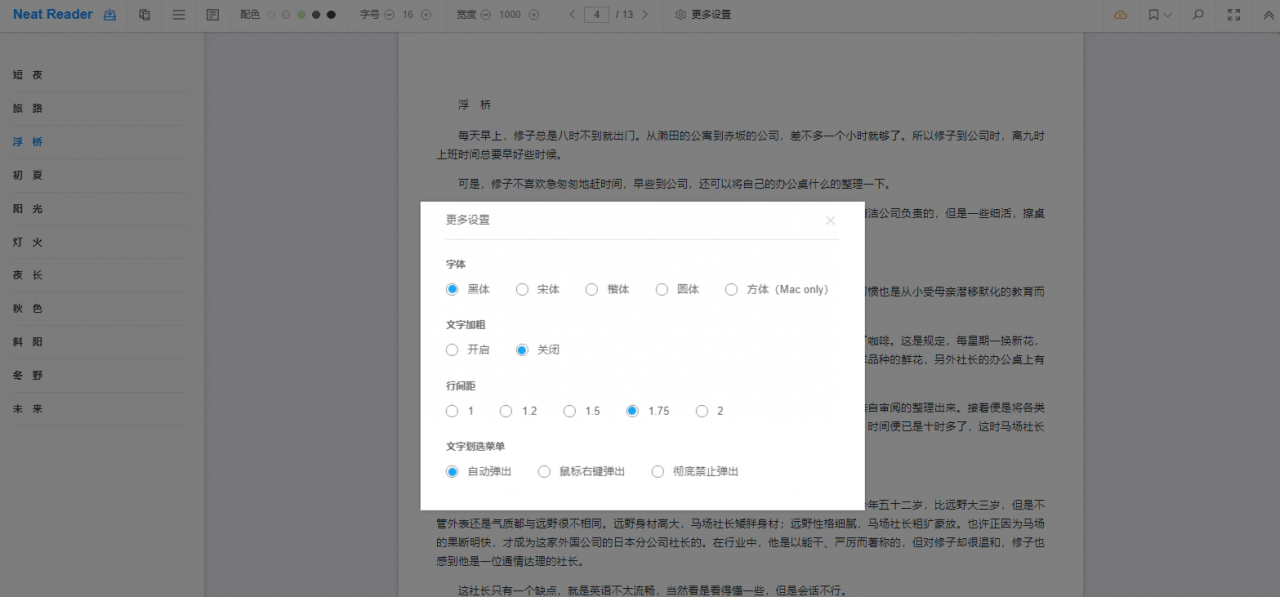Enter fullscreen with expand arrows icon
This screenshot has height=597, width=1280.
[x=1233, y=15]
